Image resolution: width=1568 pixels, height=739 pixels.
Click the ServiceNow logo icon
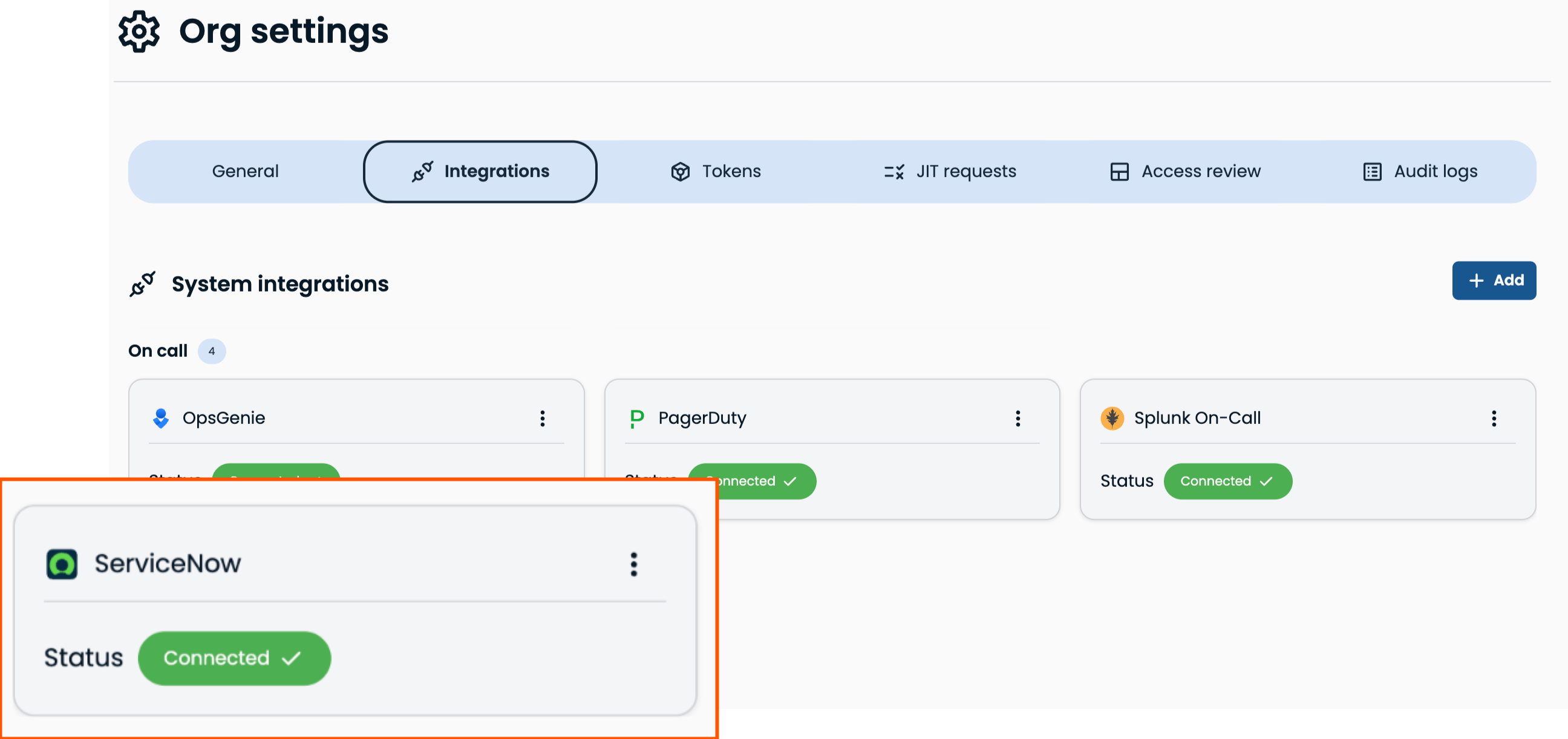coord(62,564)
